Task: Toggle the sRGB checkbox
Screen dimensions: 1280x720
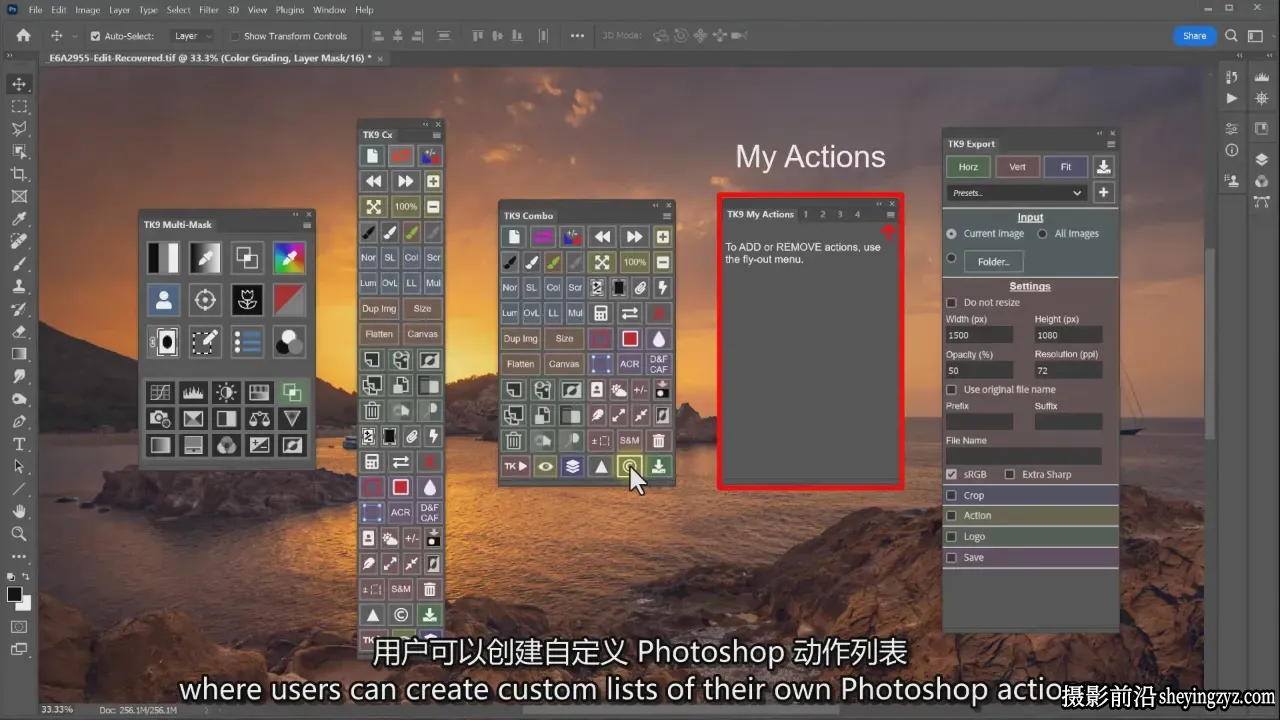Action: (951, 475)
